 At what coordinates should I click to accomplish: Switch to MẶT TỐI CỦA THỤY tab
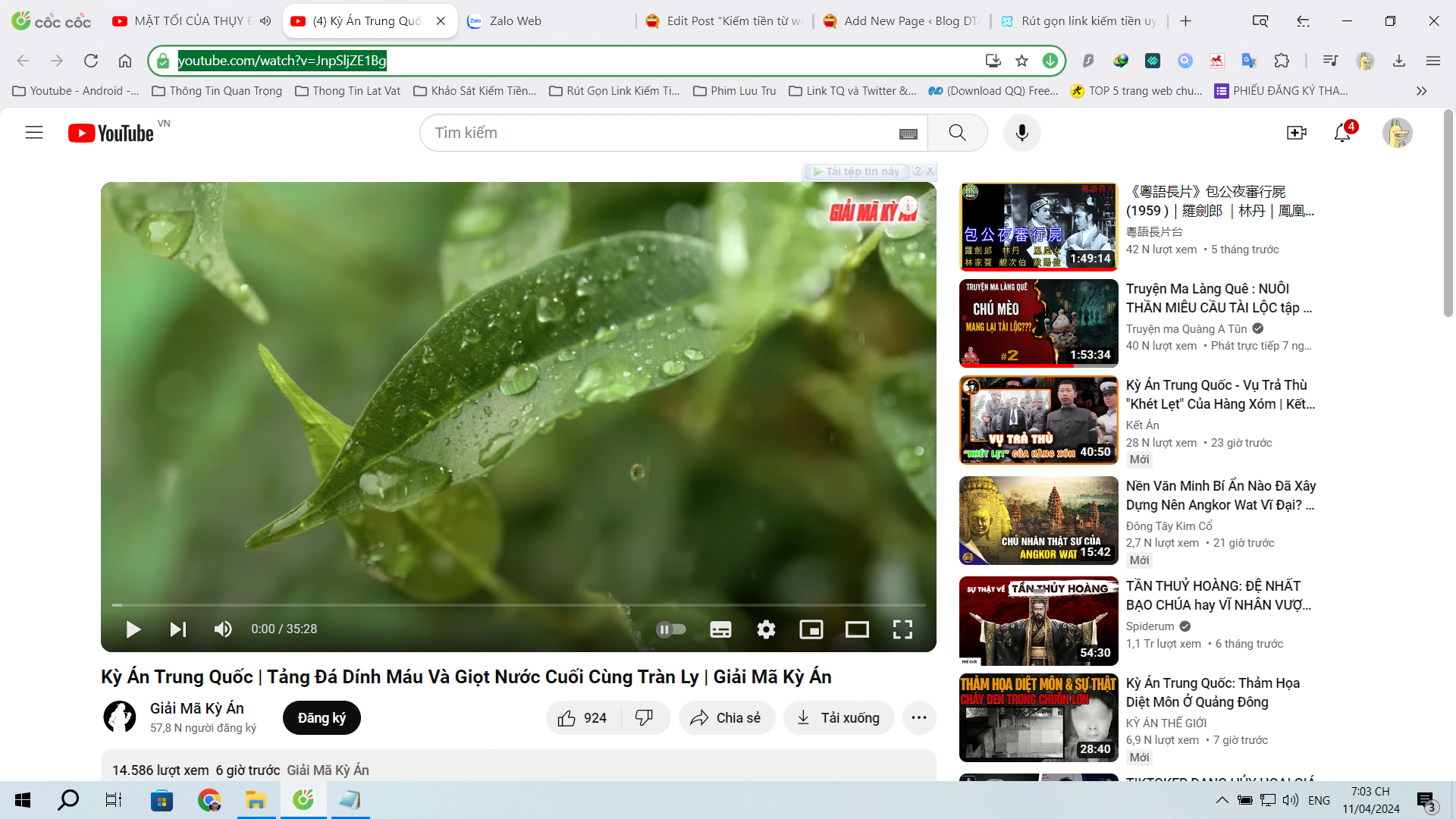click(x=193, y=21)
